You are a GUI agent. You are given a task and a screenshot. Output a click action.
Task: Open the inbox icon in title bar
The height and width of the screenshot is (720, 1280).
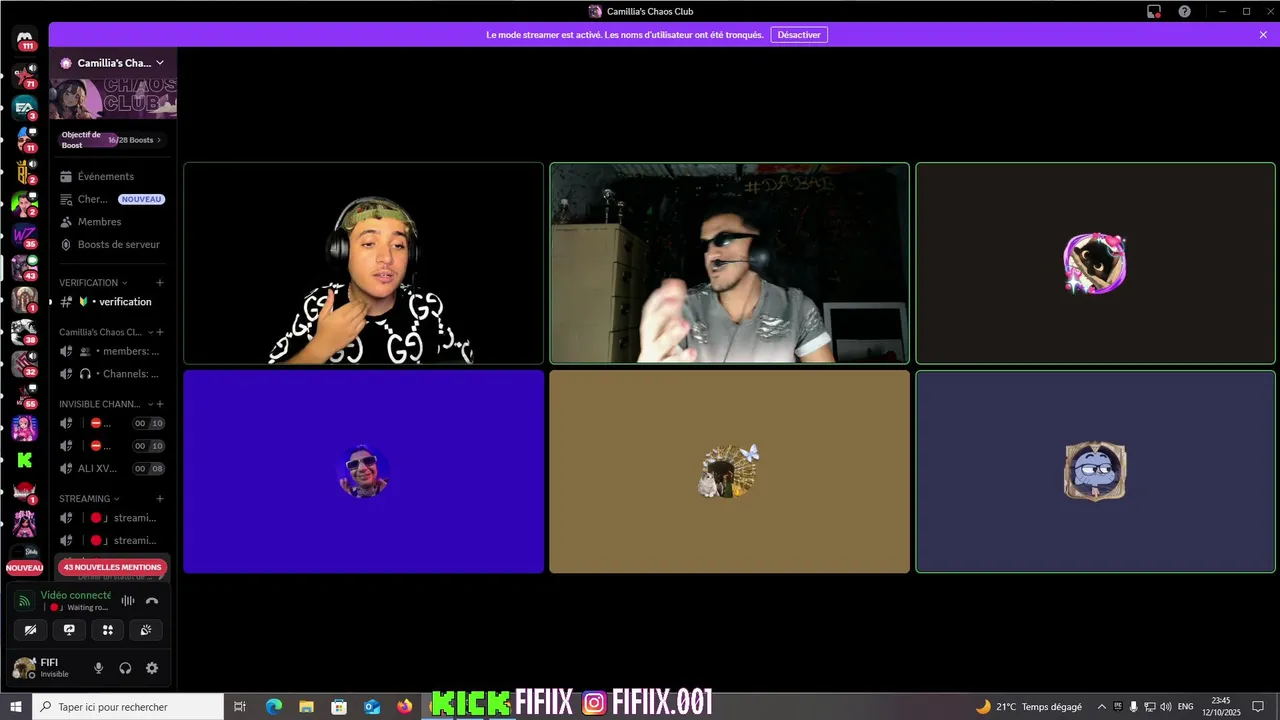(x=1154, y=11)
